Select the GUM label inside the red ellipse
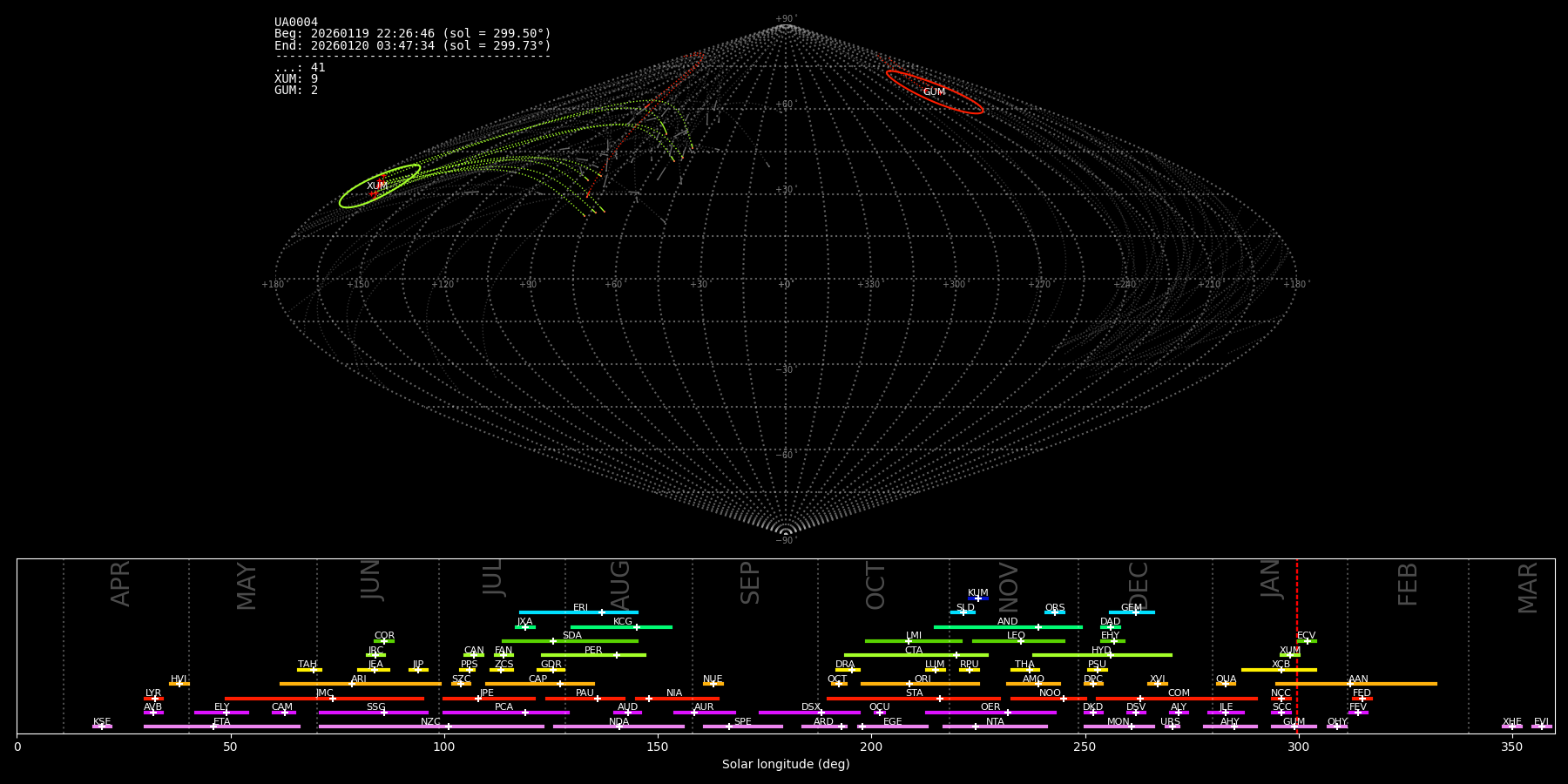The width and height of the screenshot is (1568, 784). click(x=934, y=91)
